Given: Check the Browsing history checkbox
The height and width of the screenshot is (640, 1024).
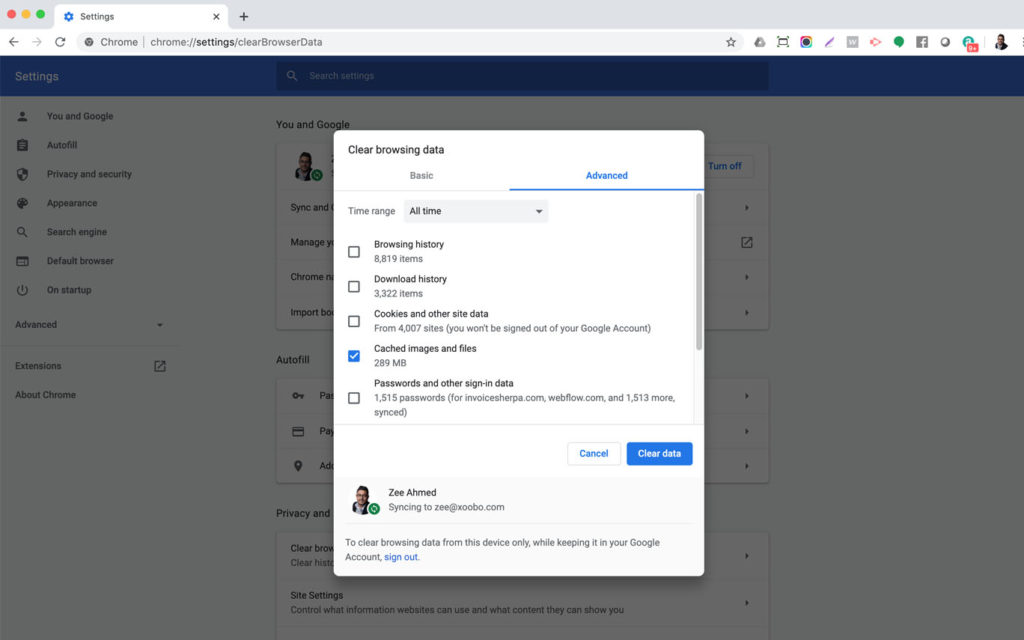Looking at the screenshot, I should click(x=354, y=251).
